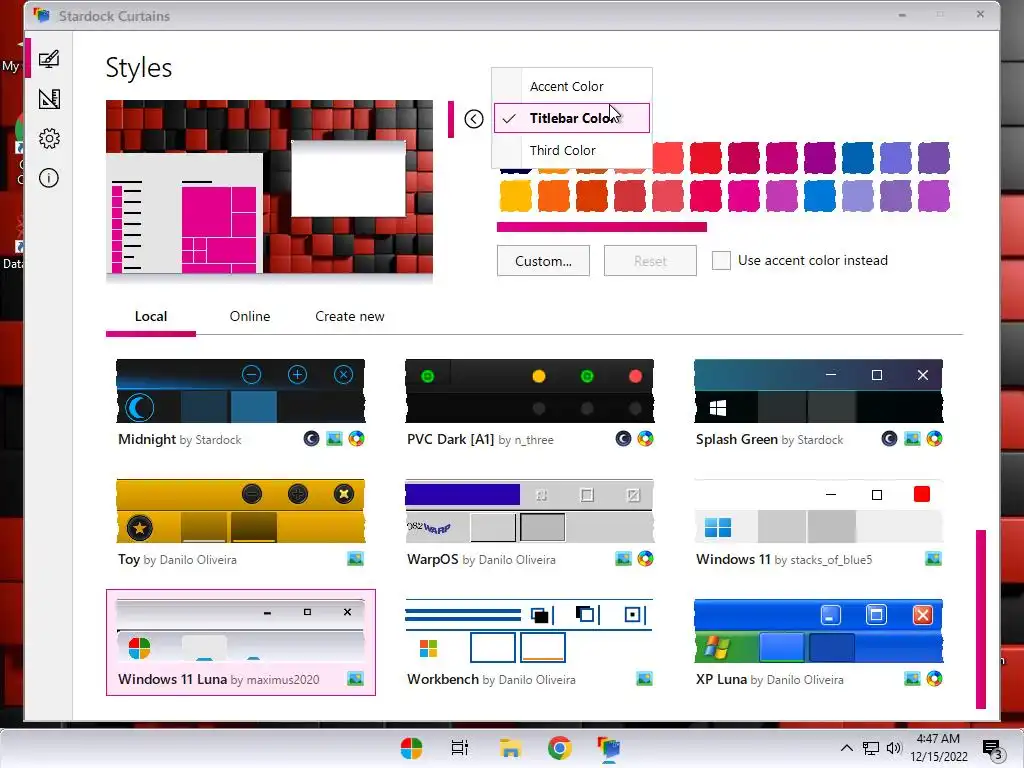Click the wallpaper image icon on Toy
The height and width of the screenshot is (768, 1024).
[x=355, y=559]
